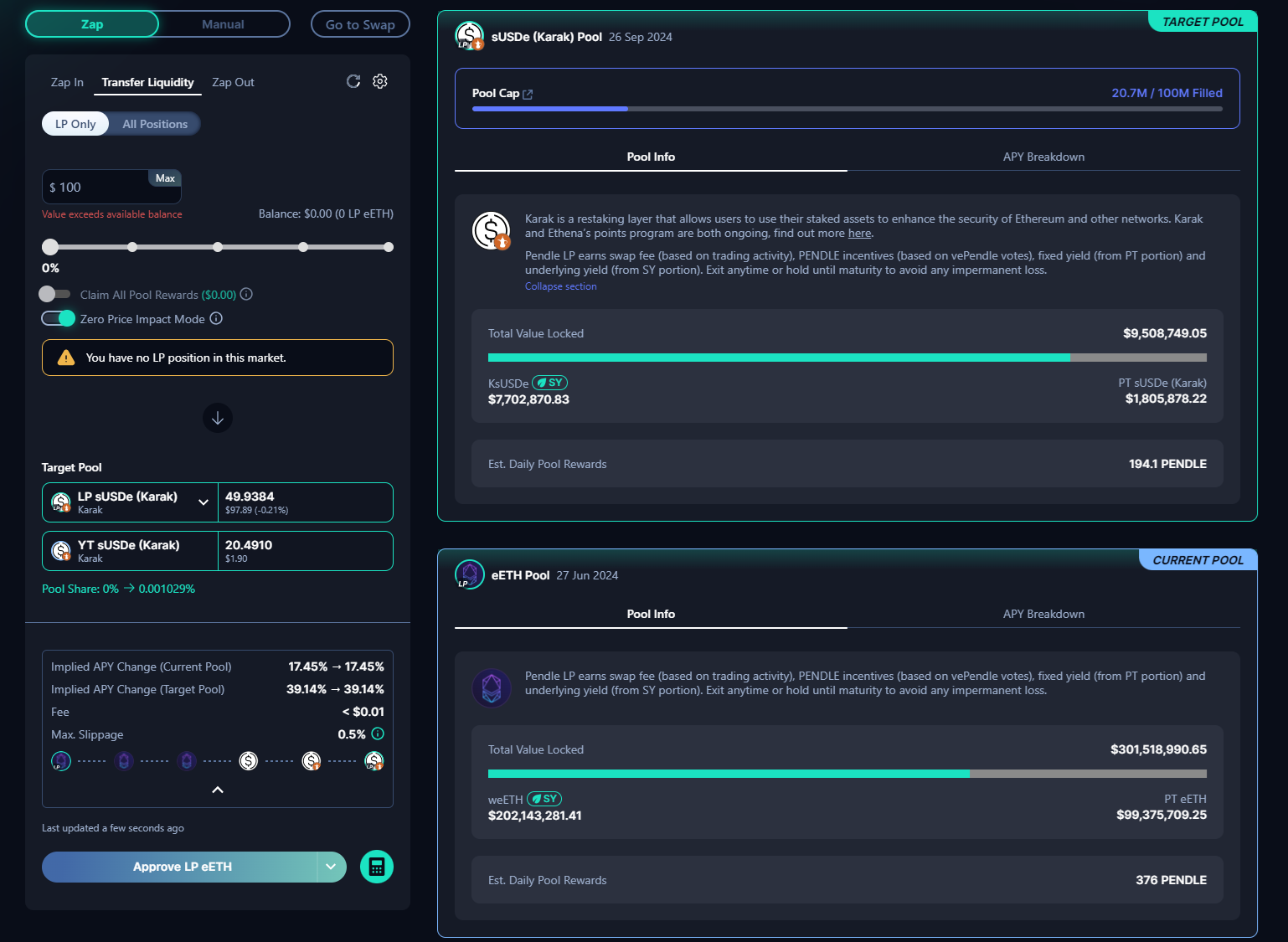Screen dimensions: 1288x942
Task: Click the refresh icon in Zap panel
Action: [353, 81]
